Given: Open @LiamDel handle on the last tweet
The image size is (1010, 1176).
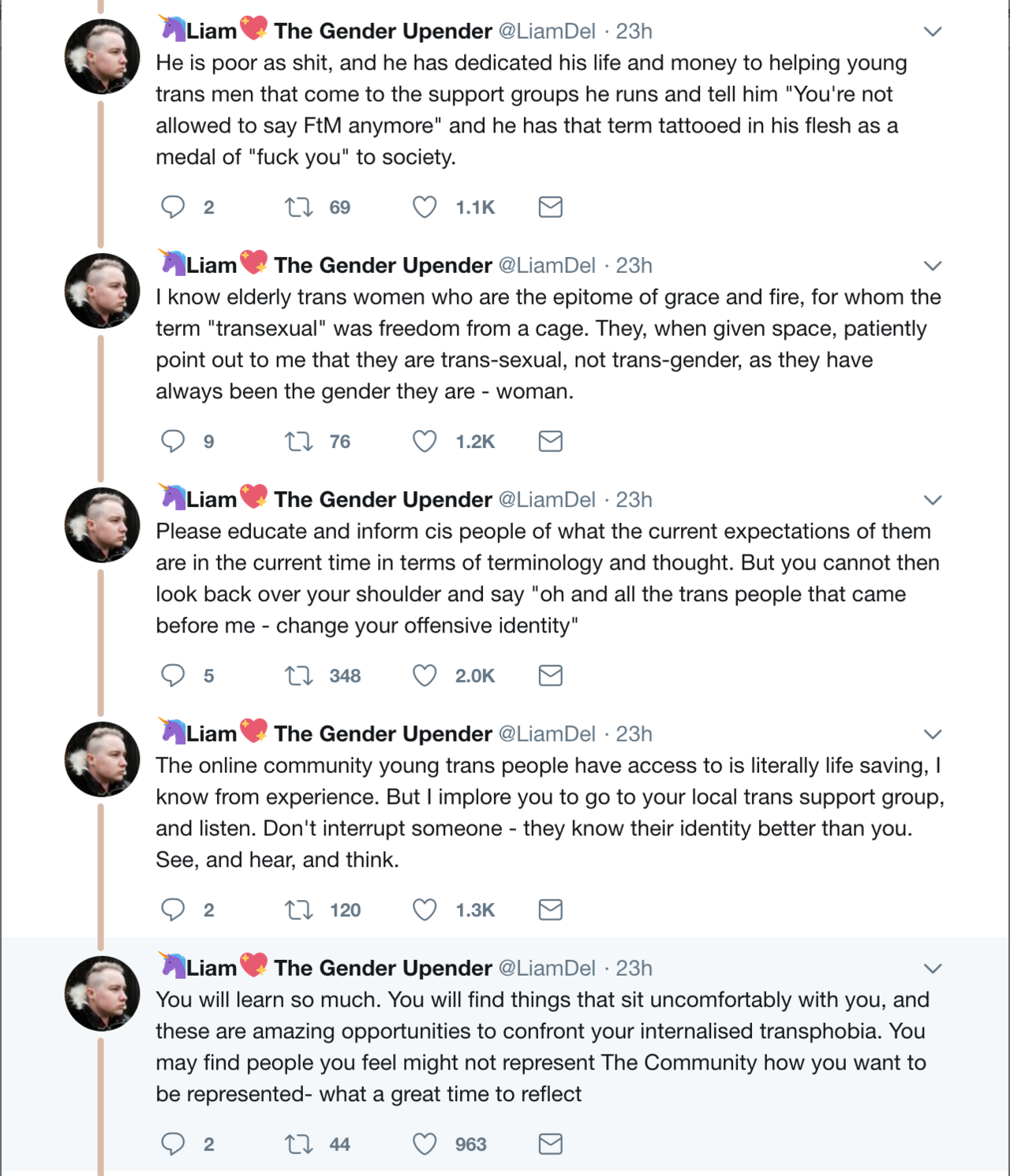Looking at the screenshot, I should [547, 968].
